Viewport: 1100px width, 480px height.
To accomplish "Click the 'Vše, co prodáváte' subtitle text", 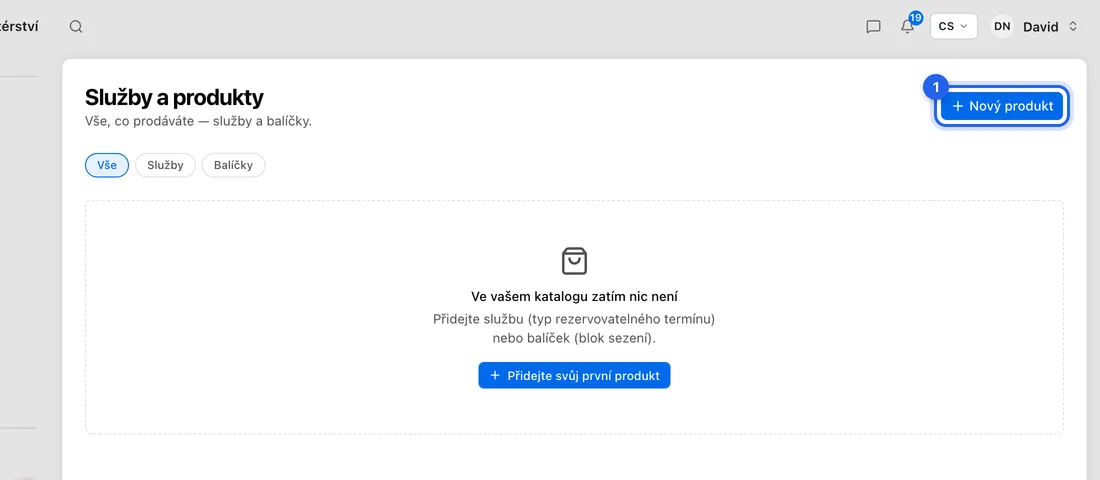I will (x=198, y=121).
